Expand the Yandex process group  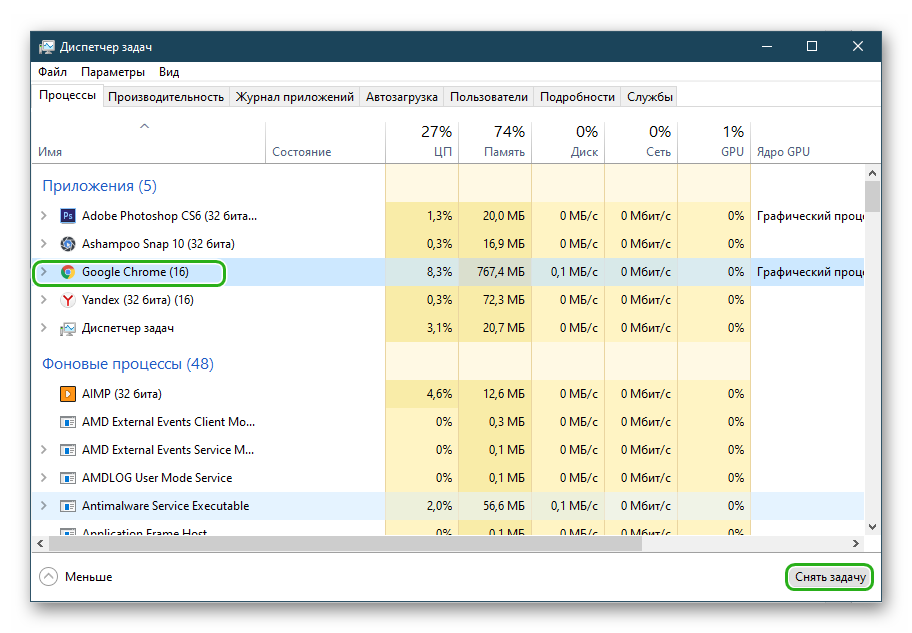tap(43, 299)
